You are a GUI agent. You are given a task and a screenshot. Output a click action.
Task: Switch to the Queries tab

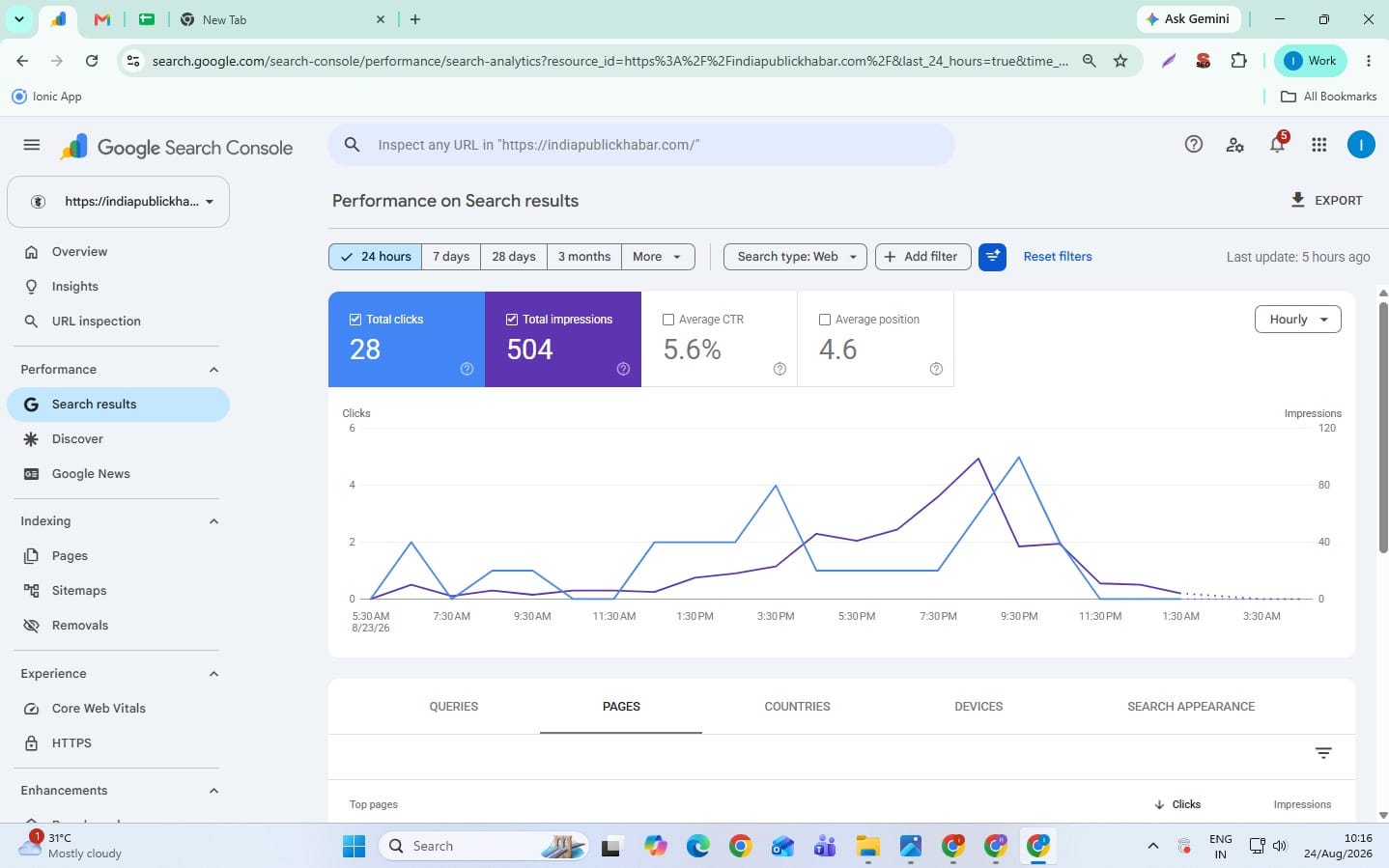[x=454, y=707]
